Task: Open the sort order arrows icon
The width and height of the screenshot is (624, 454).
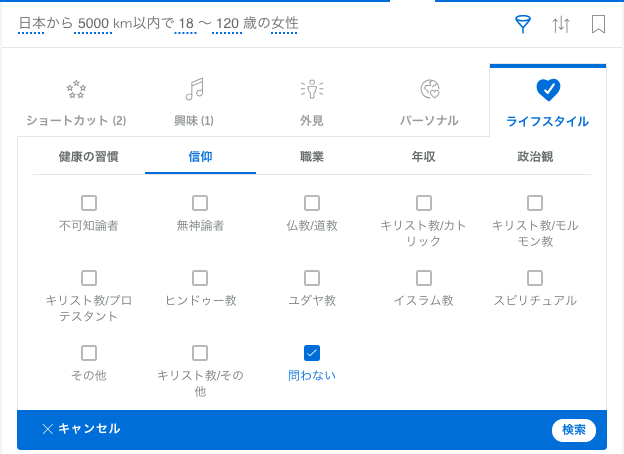Action: [561, 24]
